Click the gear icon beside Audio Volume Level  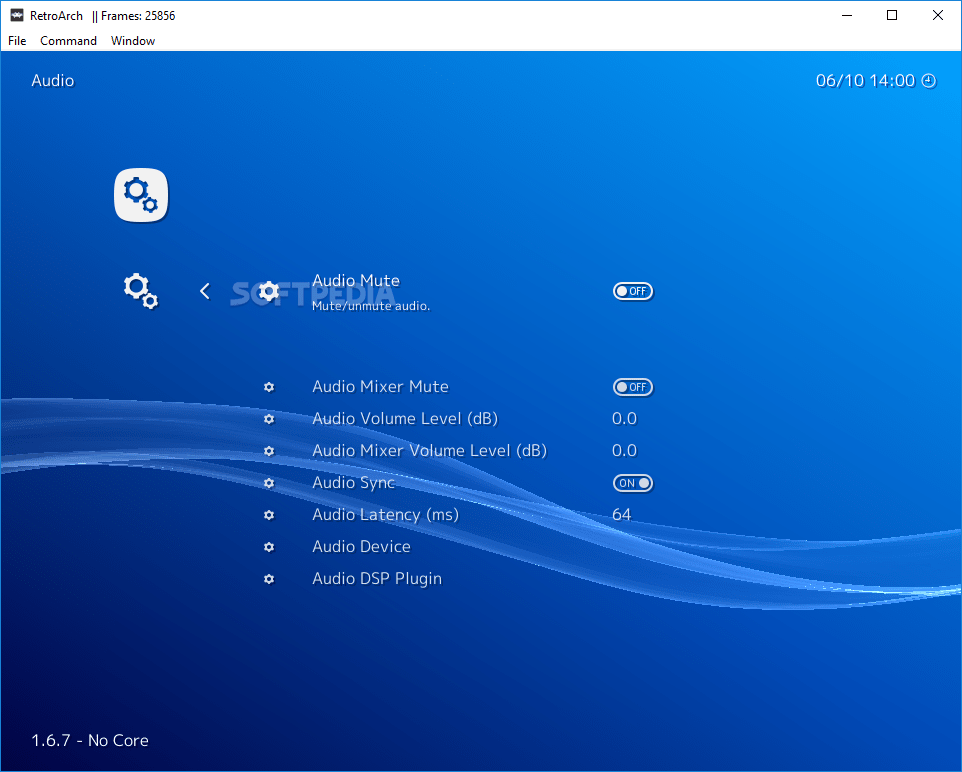coord(268,419)
